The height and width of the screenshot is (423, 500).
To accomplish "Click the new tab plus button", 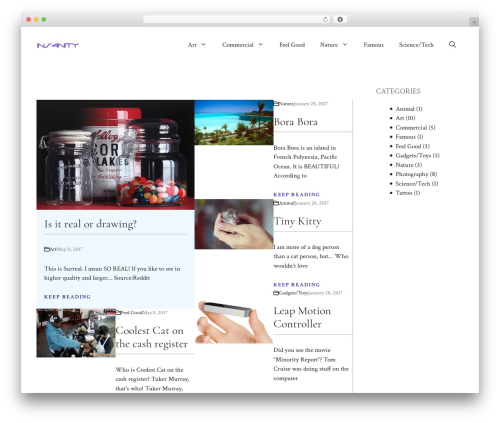I will pos(474,22).
